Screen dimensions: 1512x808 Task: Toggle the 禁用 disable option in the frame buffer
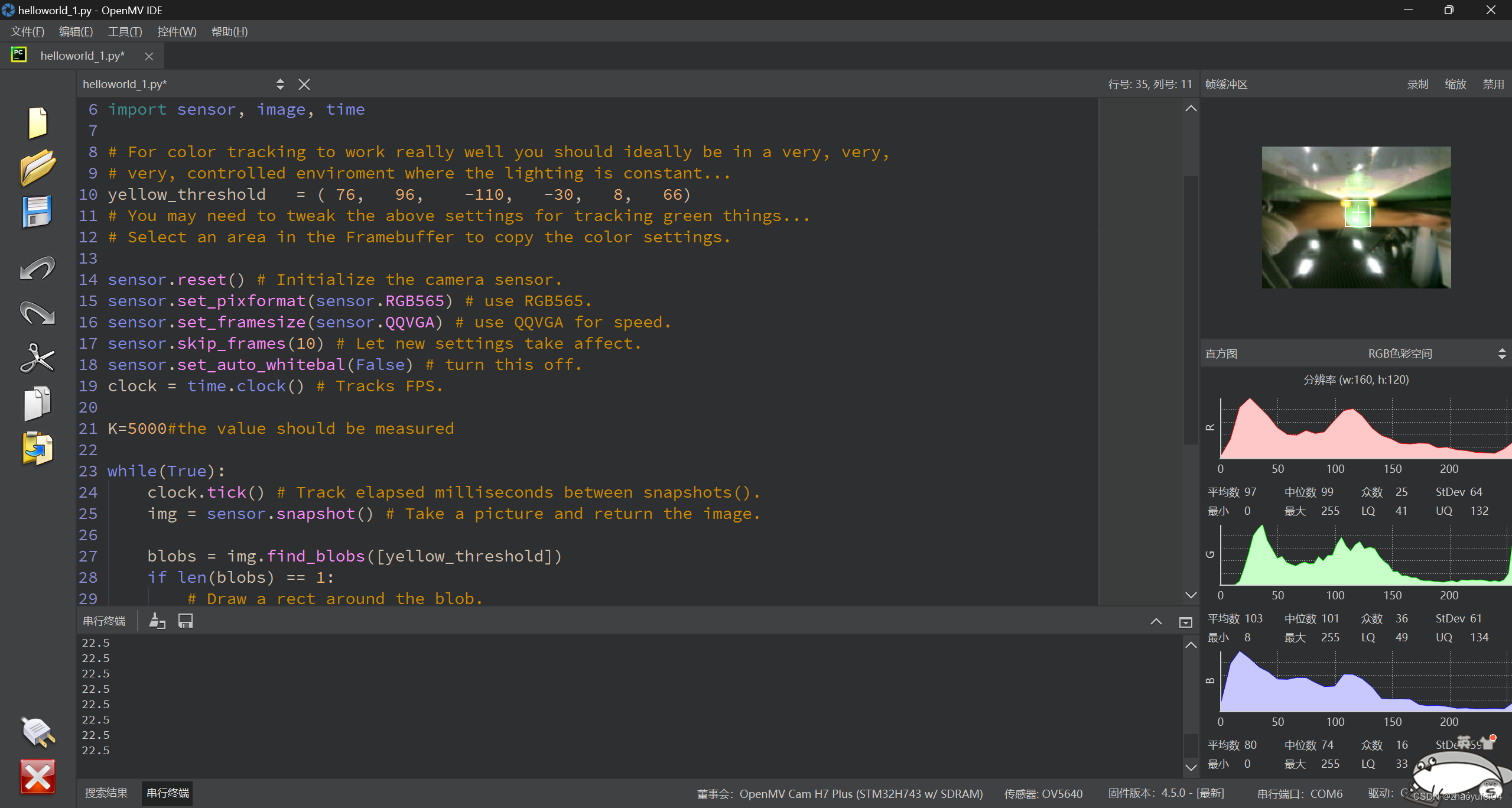click(1493, 85)
